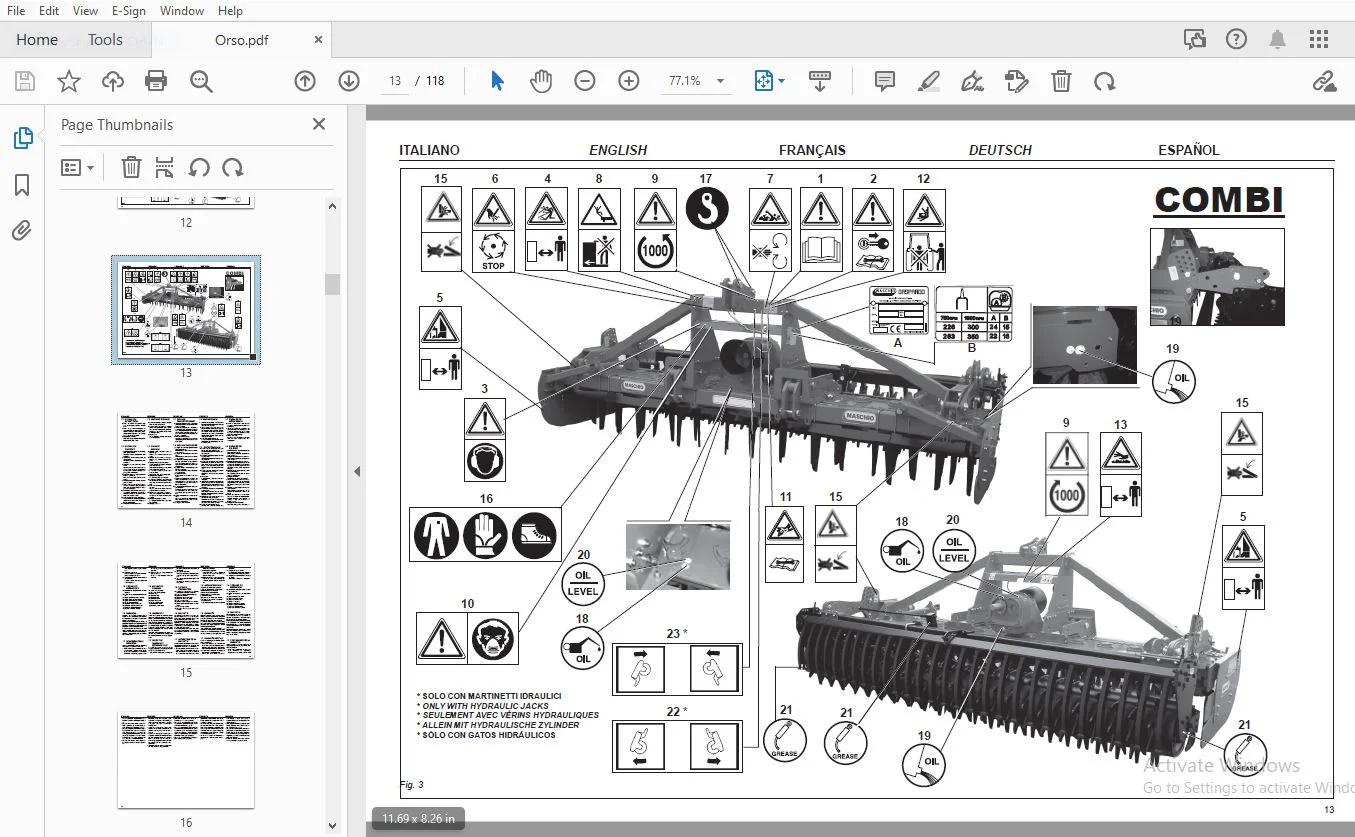Select page 15 thumbnail
The image size is (1355, 837).
[186, 610]
